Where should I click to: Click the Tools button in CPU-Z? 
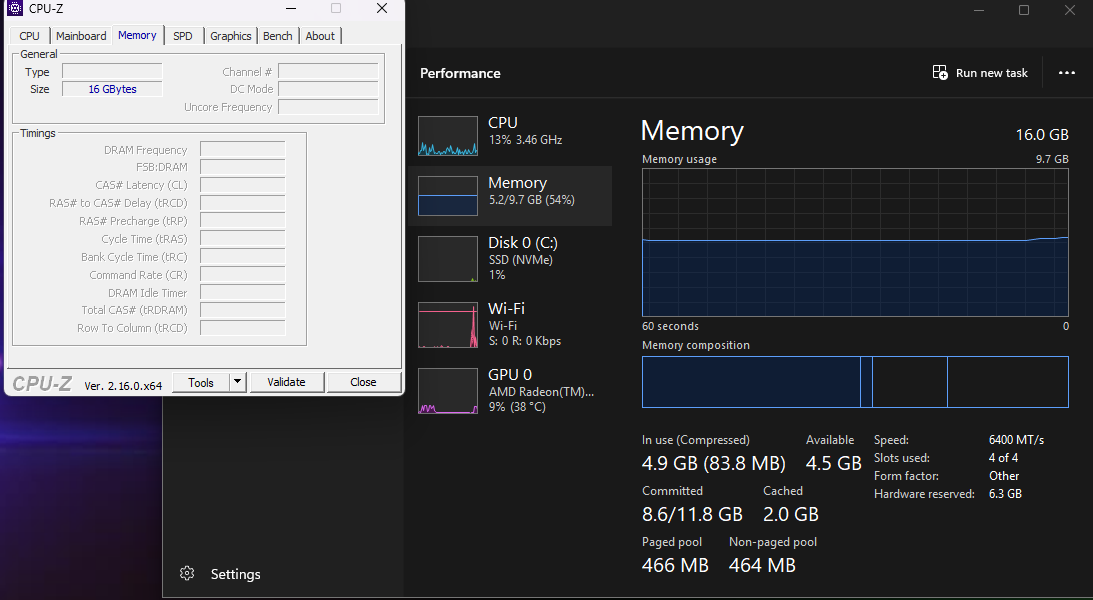pos(201,382)
